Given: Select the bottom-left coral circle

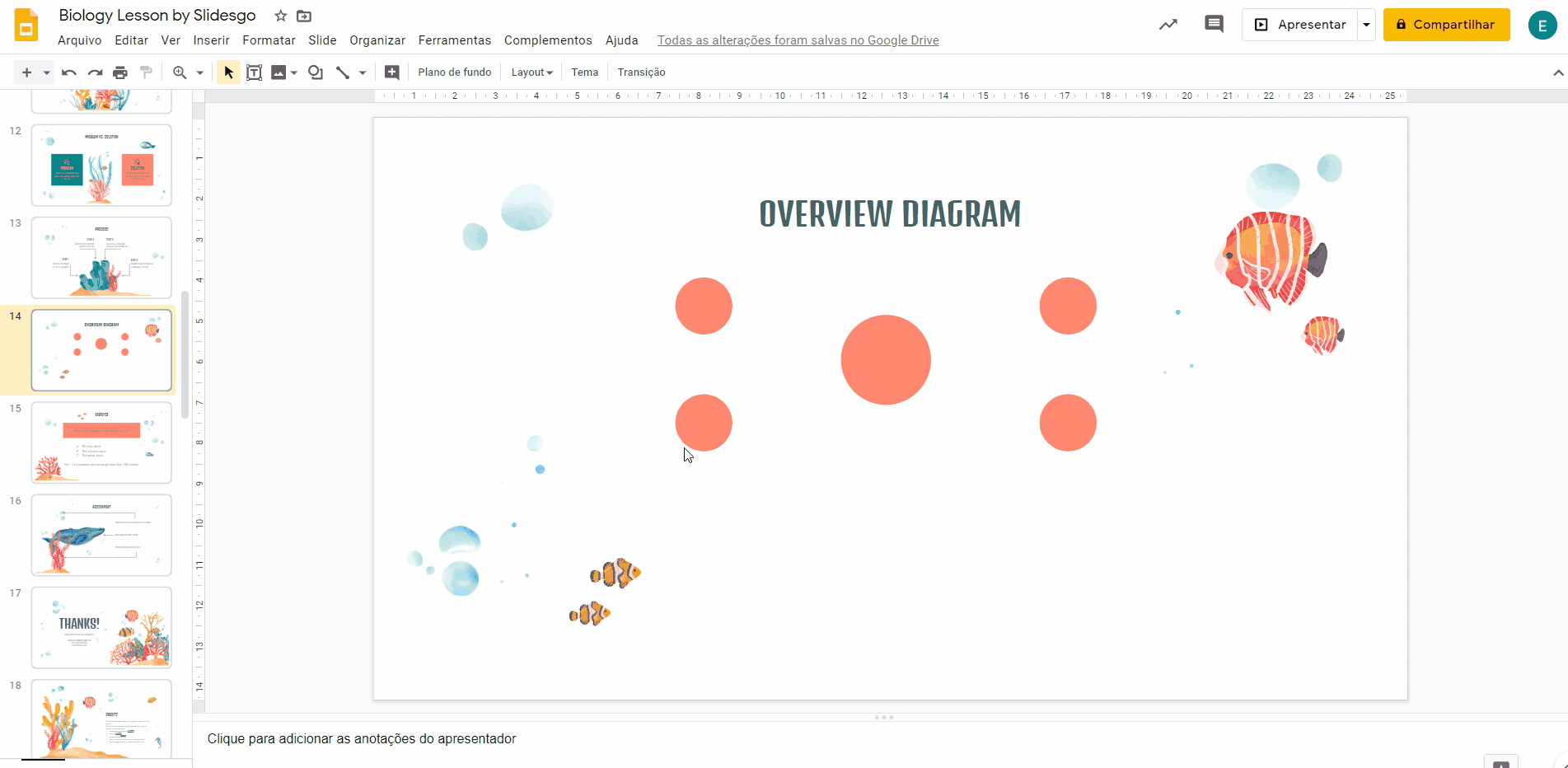Looking at the screenshot, I should 704,423.
